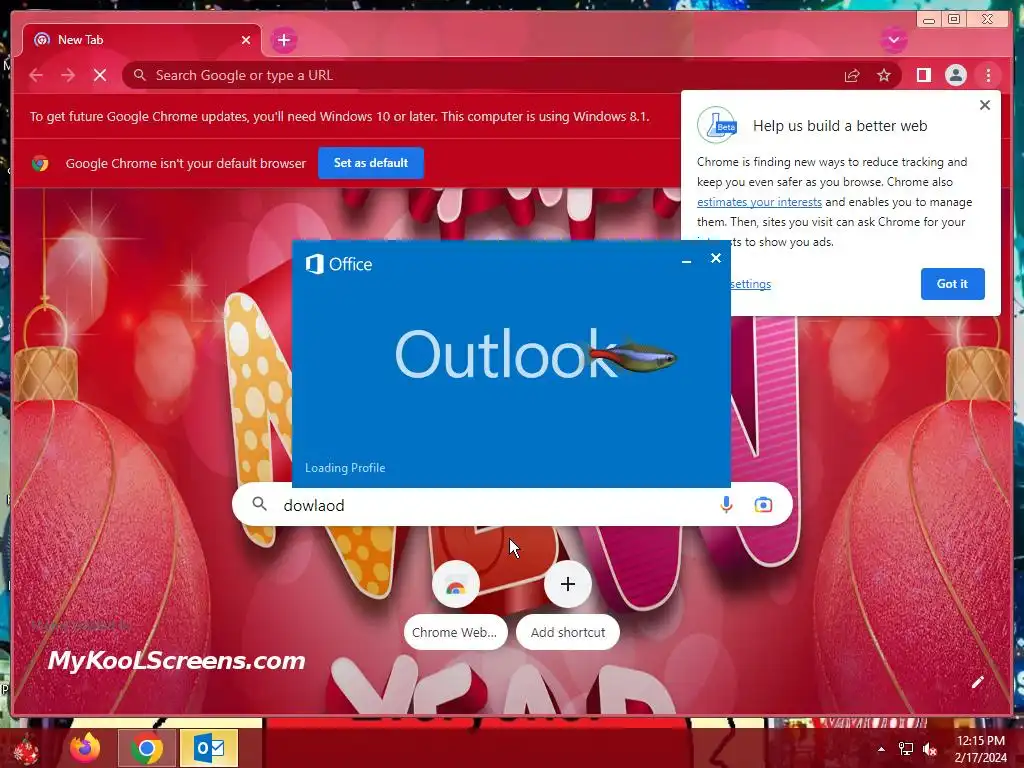This screenshot has width=1024, height=768.
Task: Show hidden tray icons arrow
Action: tap(881, 749)
